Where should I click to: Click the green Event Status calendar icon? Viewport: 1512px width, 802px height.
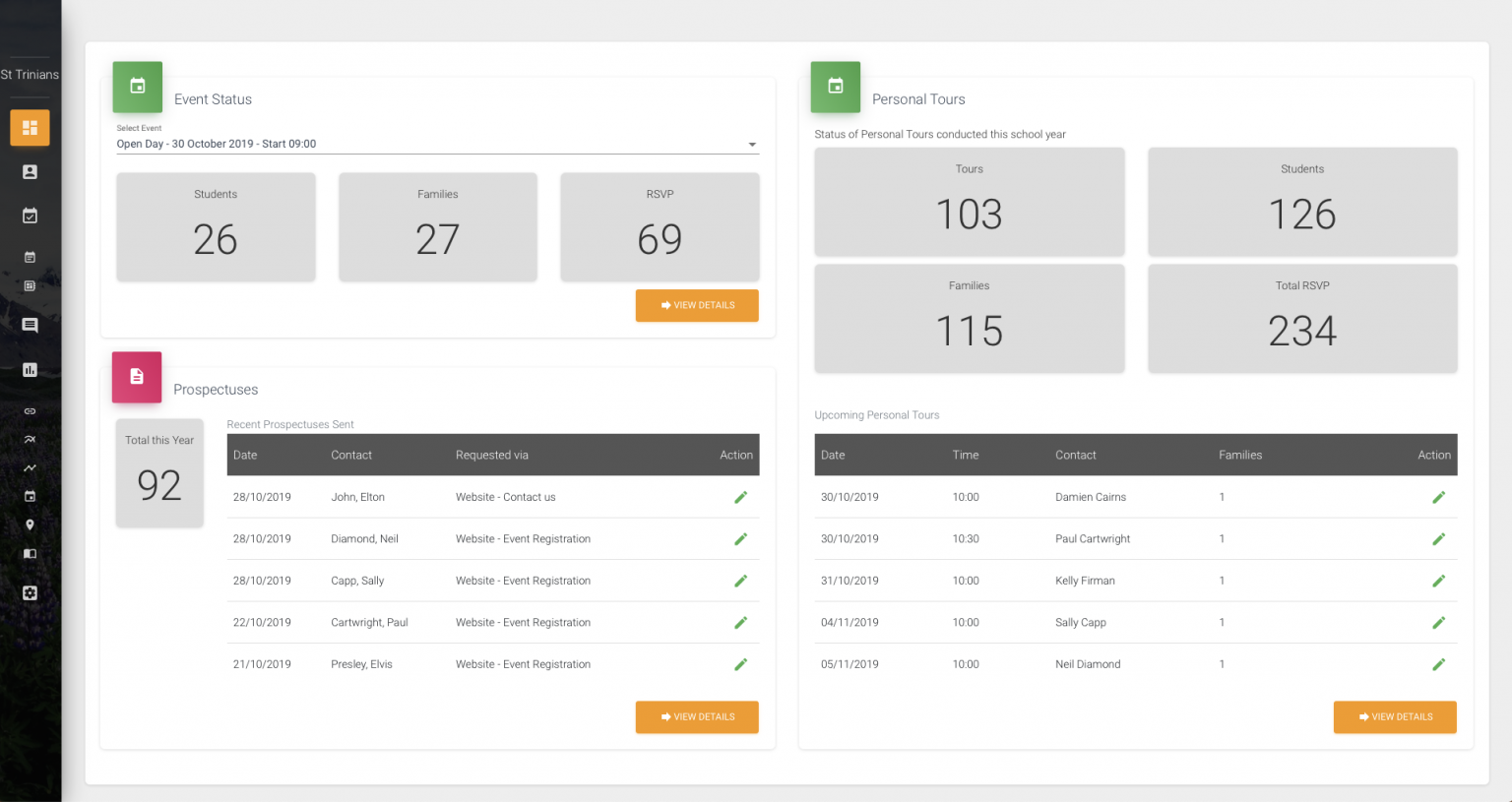[137, 87]
